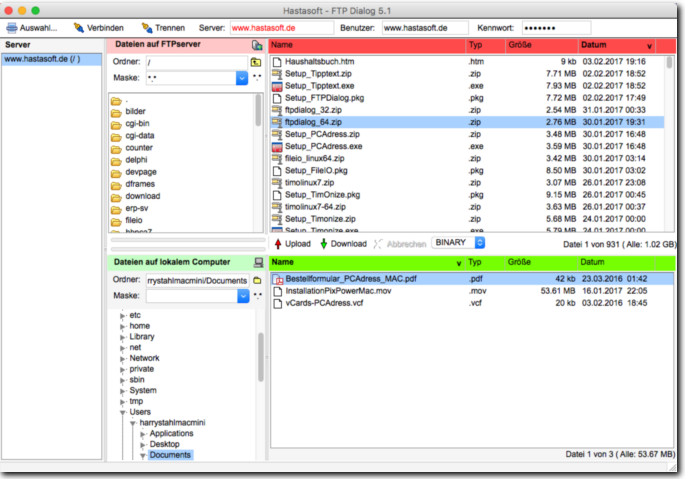The image size is (685, 479).
Task: Click the FTP server panel header icon
Action: pos(257,45)
